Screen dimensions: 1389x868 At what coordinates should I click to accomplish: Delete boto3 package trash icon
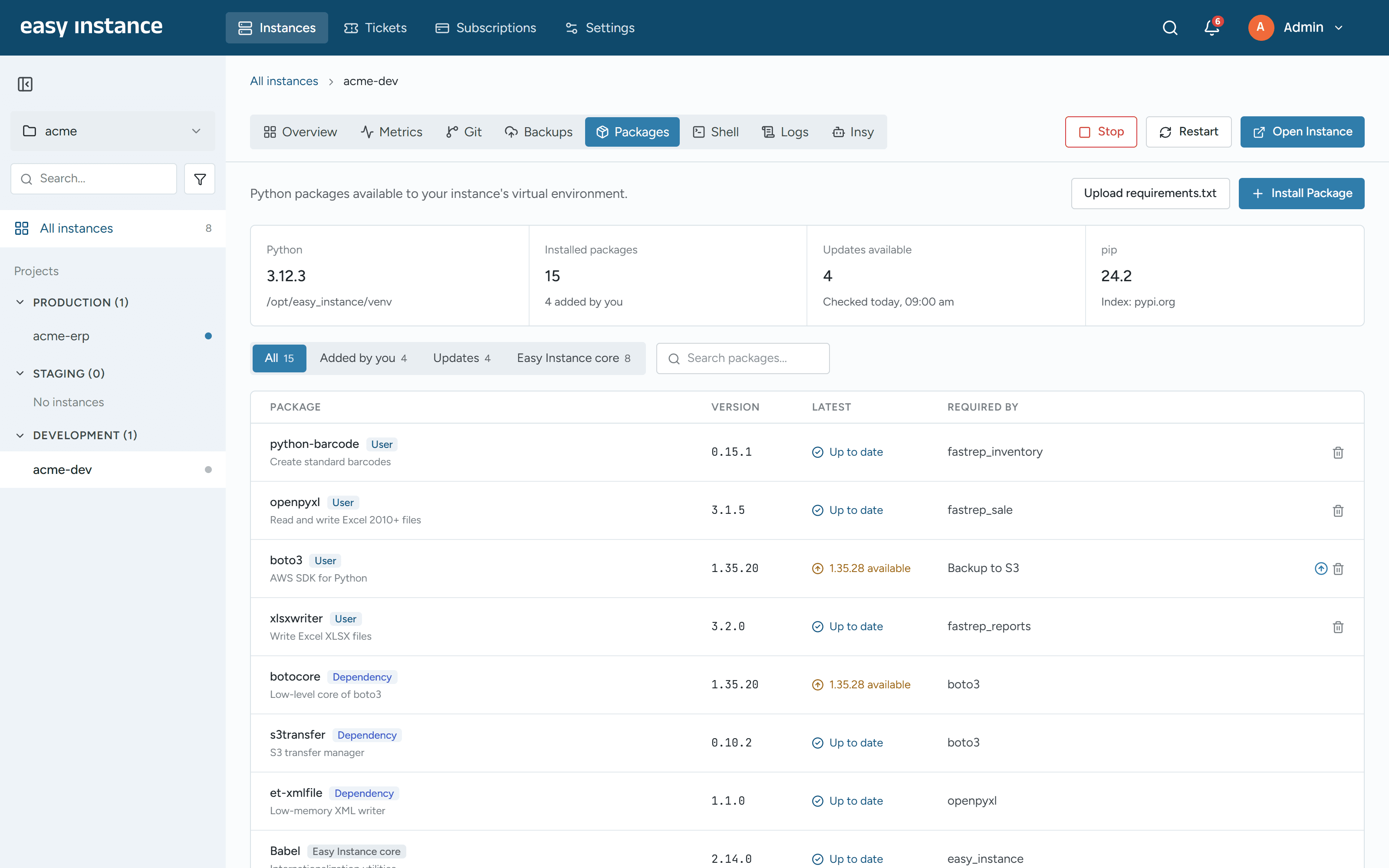coord(1338,569)
